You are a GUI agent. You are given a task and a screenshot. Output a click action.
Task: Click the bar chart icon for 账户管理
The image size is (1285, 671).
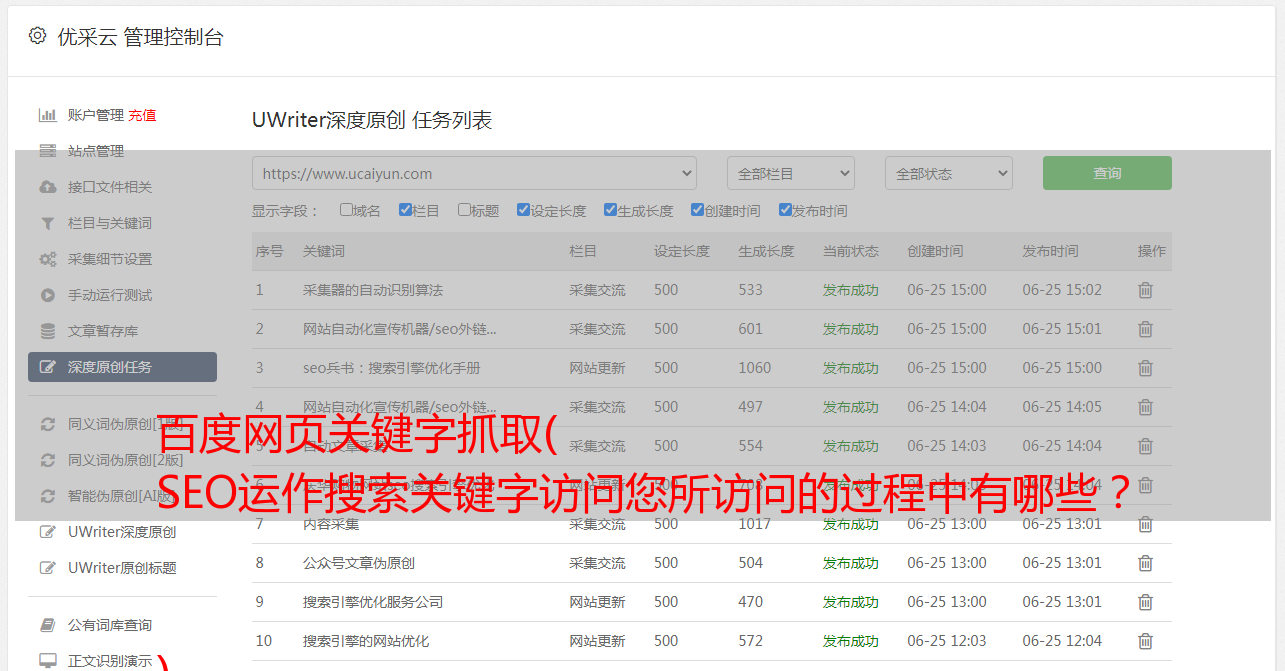[47, 115]
